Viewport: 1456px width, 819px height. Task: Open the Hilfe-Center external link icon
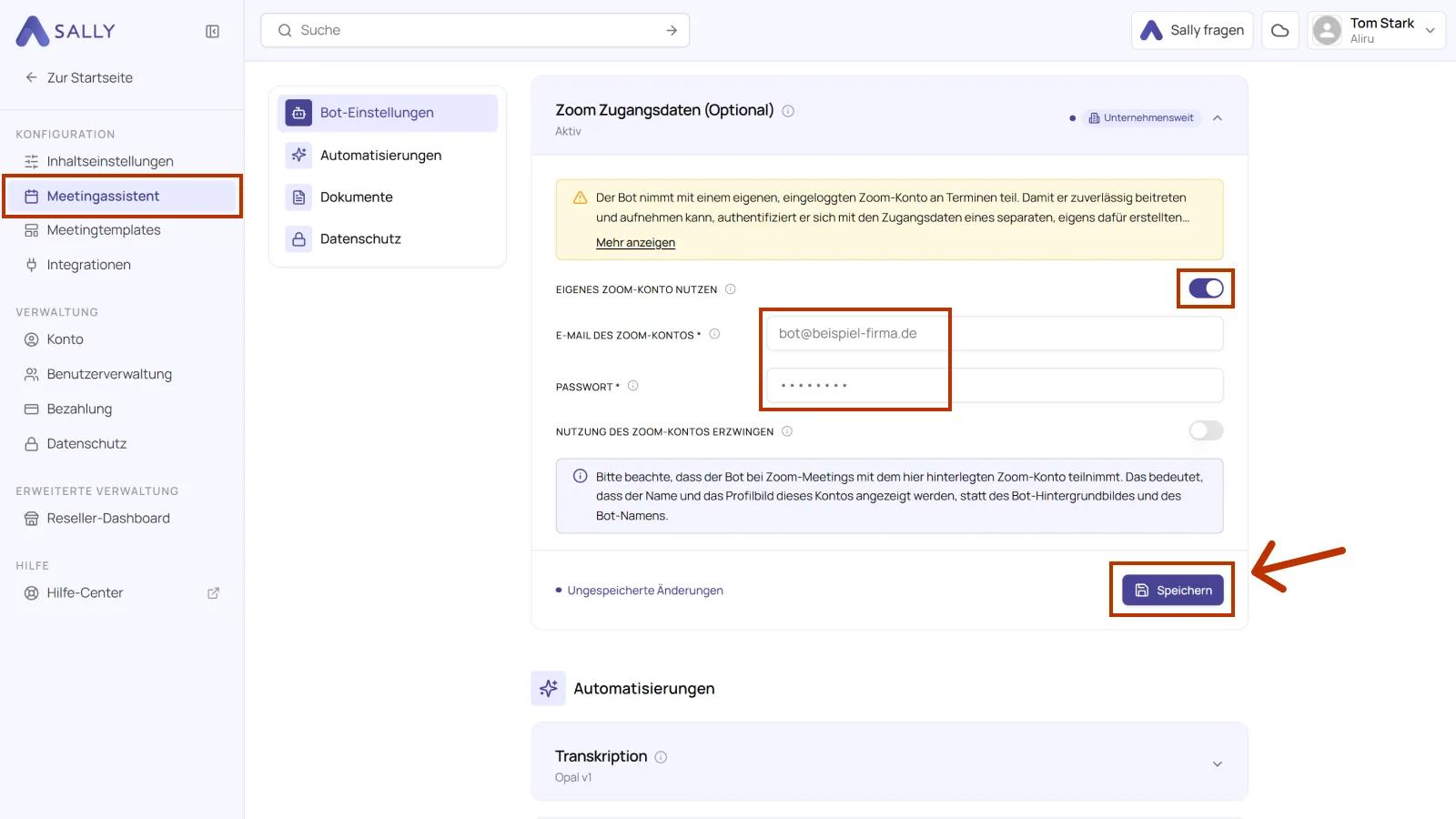pos(213,593)
